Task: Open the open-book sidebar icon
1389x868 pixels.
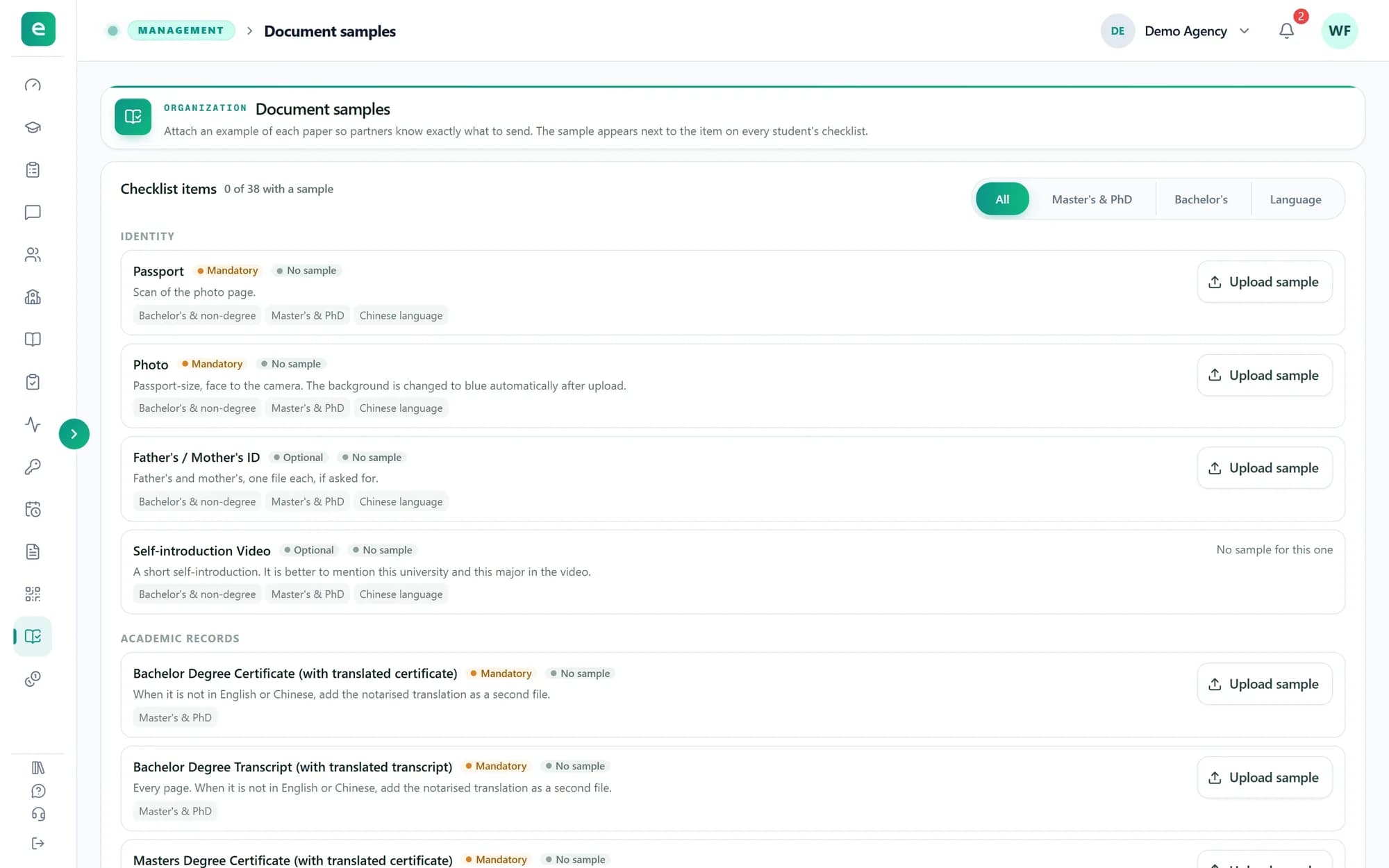Action: (x=33, y=339)
